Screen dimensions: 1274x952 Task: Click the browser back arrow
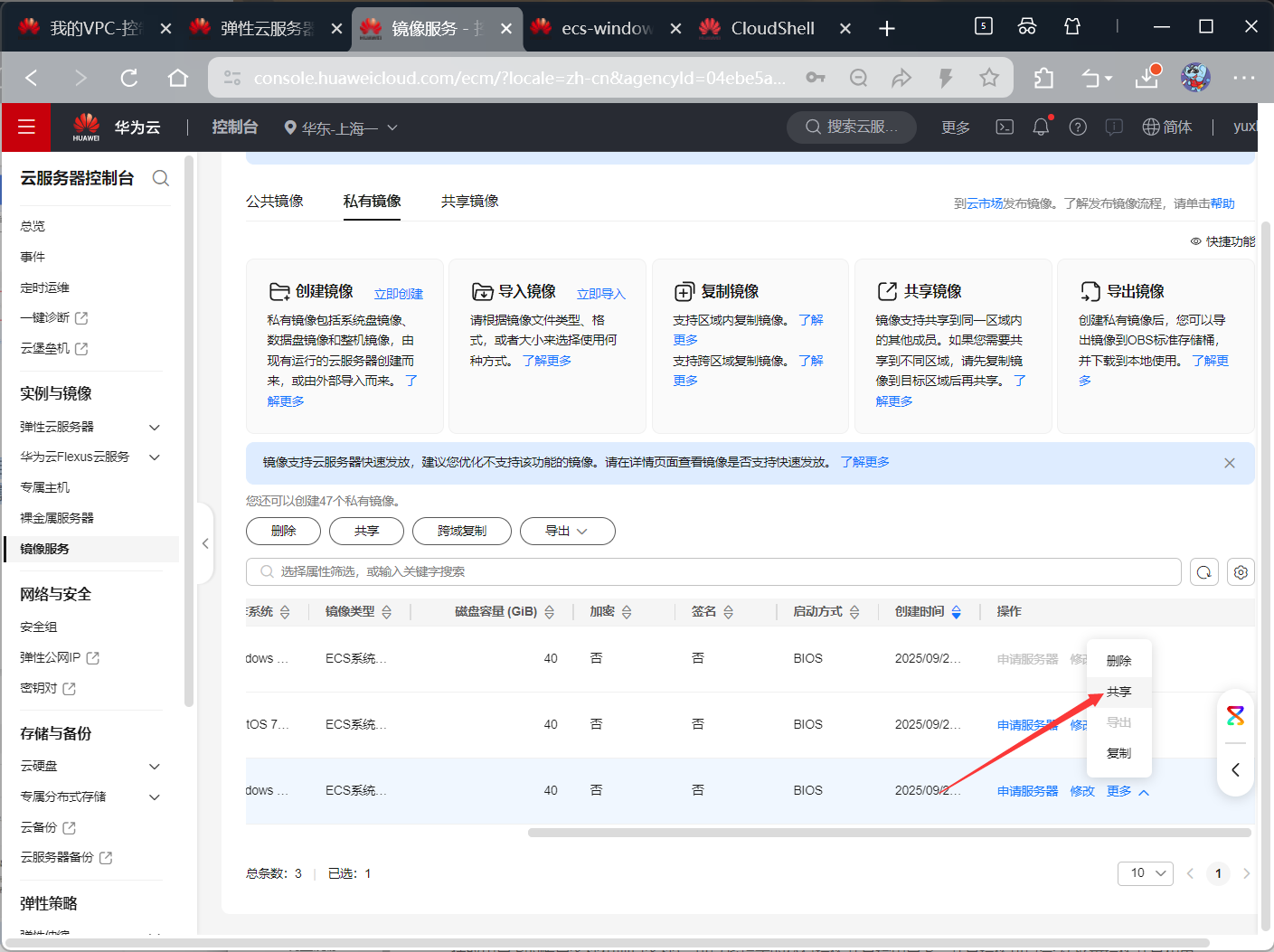[32, 78]
